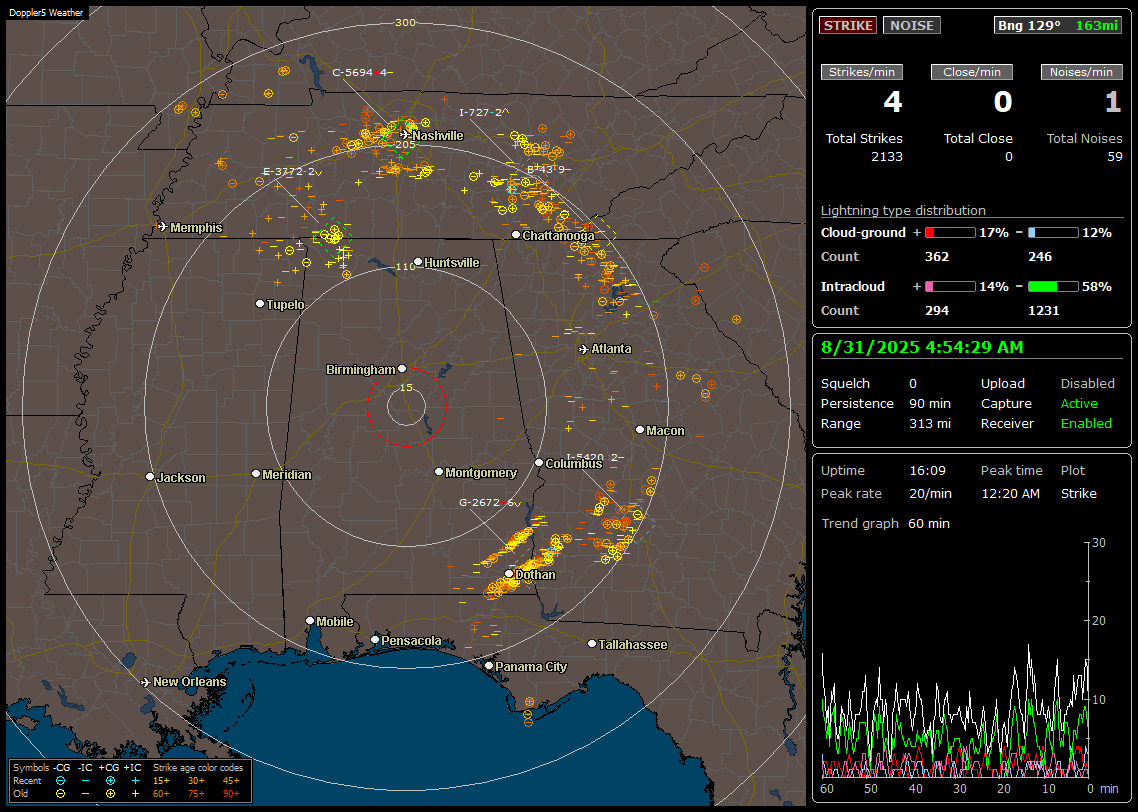Viewport: 1138px width, 812px height.
Task: Click the Columbus city marker dot
Action: tap(539, 462)
